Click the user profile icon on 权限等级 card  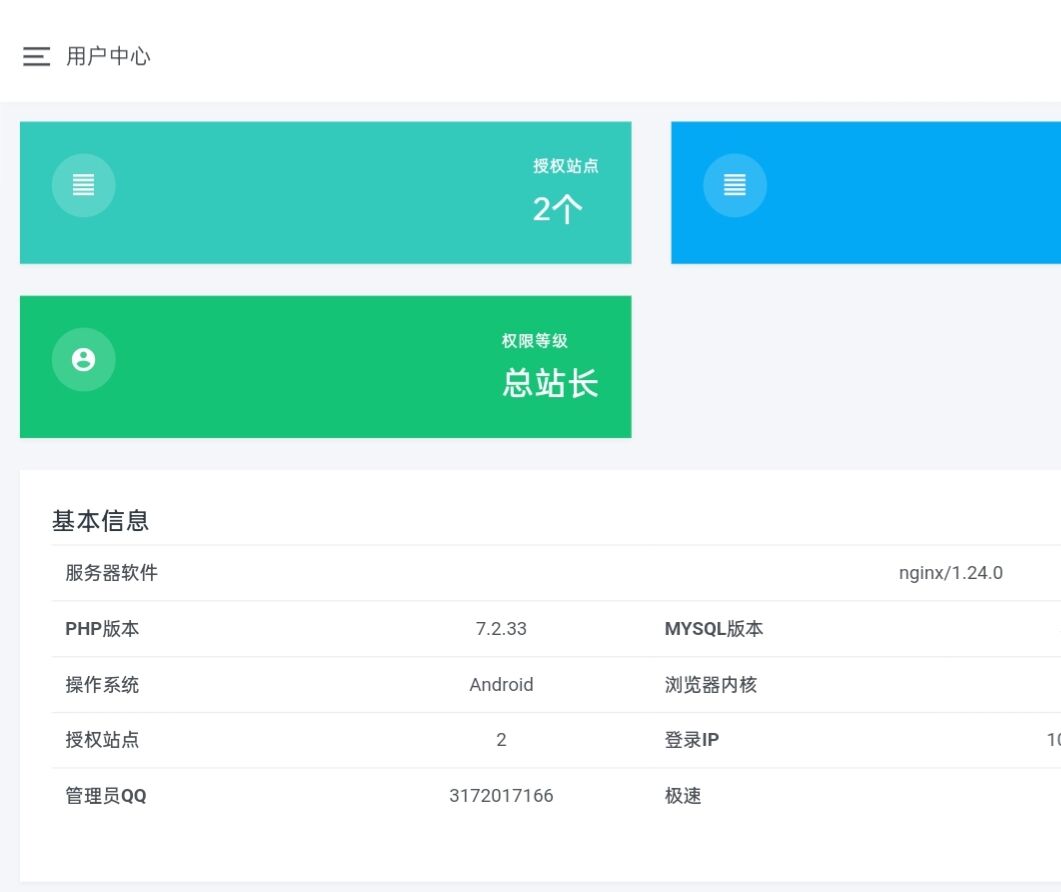83,358
